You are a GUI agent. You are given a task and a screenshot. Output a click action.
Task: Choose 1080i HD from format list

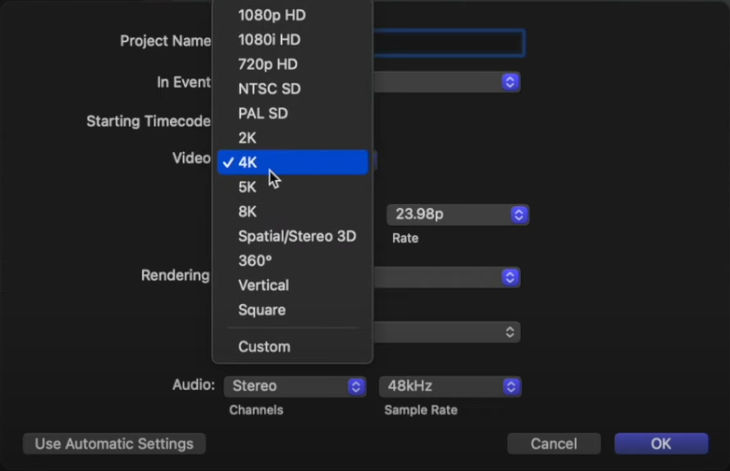pyautogui.click(x=269, y=40)
